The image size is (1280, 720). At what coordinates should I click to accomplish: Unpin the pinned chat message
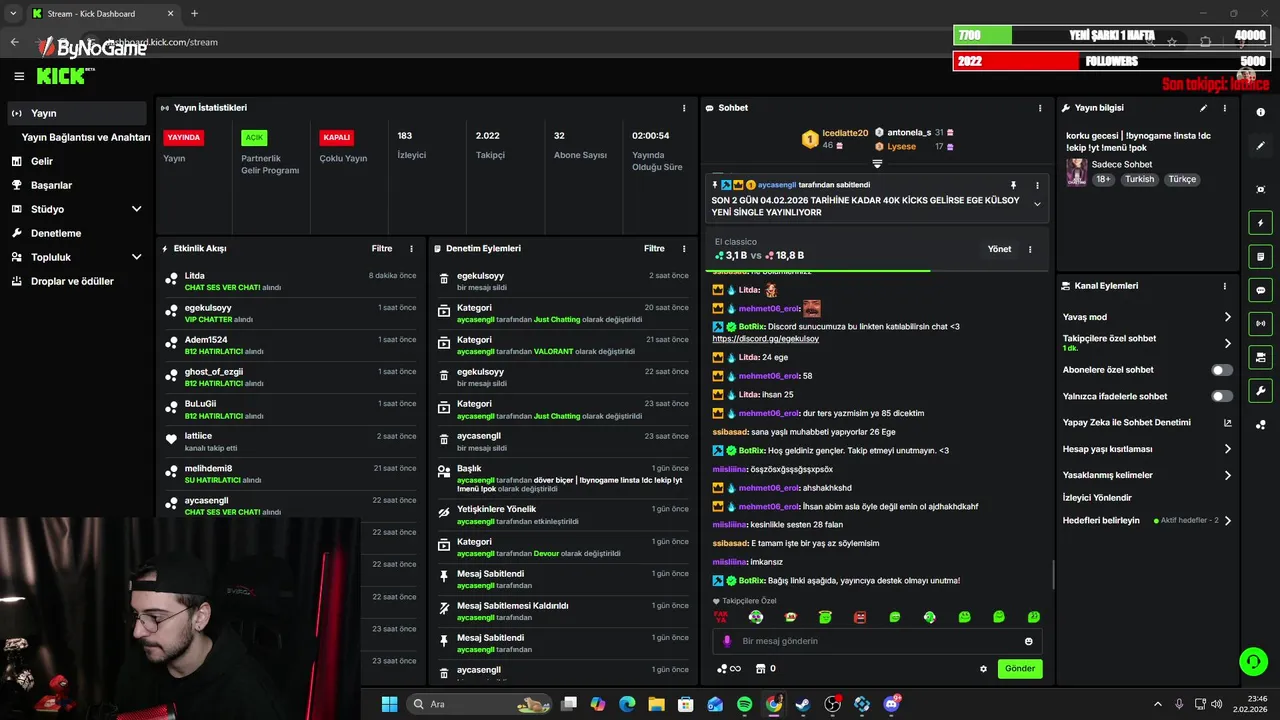click(1013, 185)
